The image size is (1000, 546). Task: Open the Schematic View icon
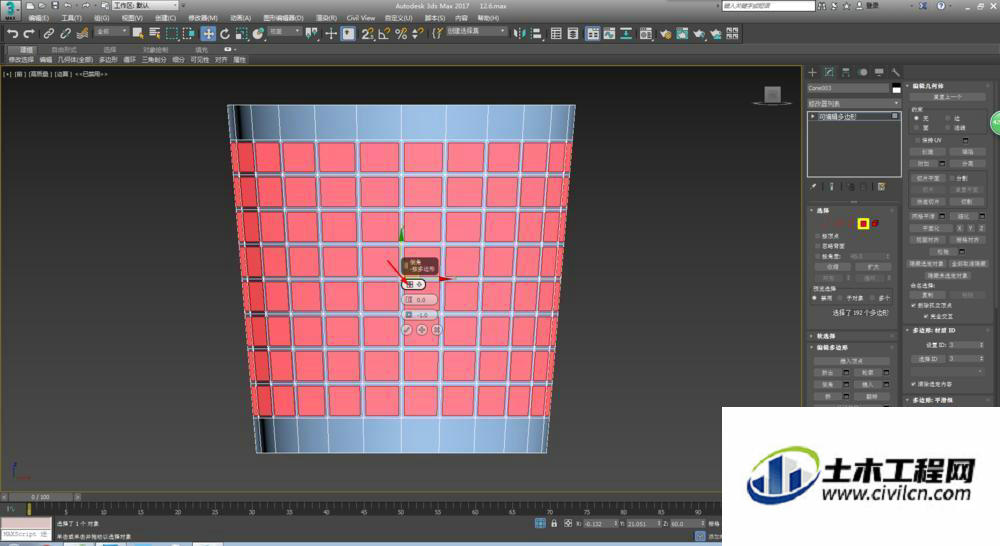(x=626, y=34)
